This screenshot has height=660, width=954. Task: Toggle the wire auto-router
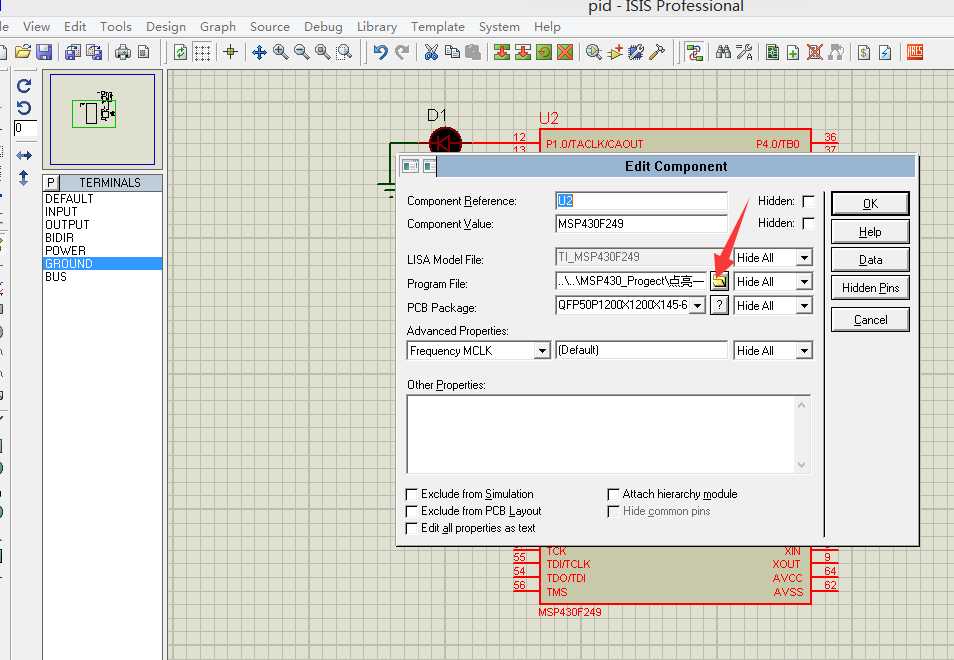[x=694, y=52]
